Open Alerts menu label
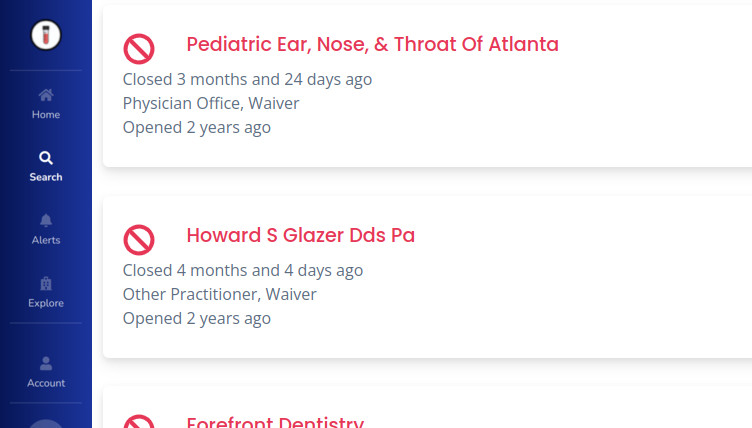Image resolution: width=752 pixels, height=428 pixels. (46, 240)
